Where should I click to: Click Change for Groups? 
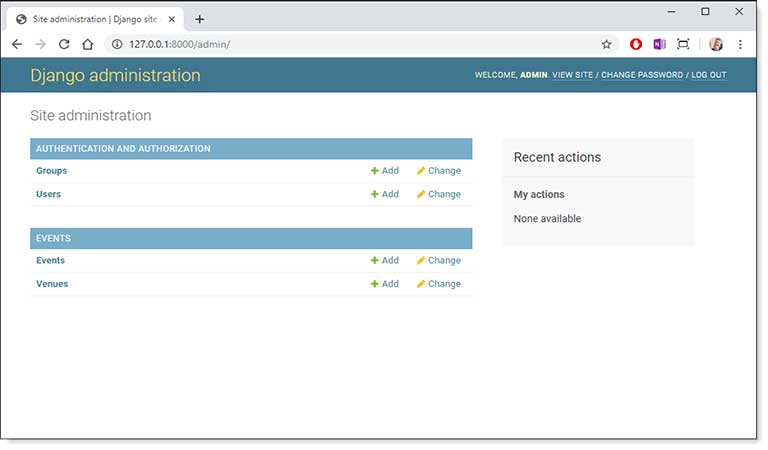[439, 171]
